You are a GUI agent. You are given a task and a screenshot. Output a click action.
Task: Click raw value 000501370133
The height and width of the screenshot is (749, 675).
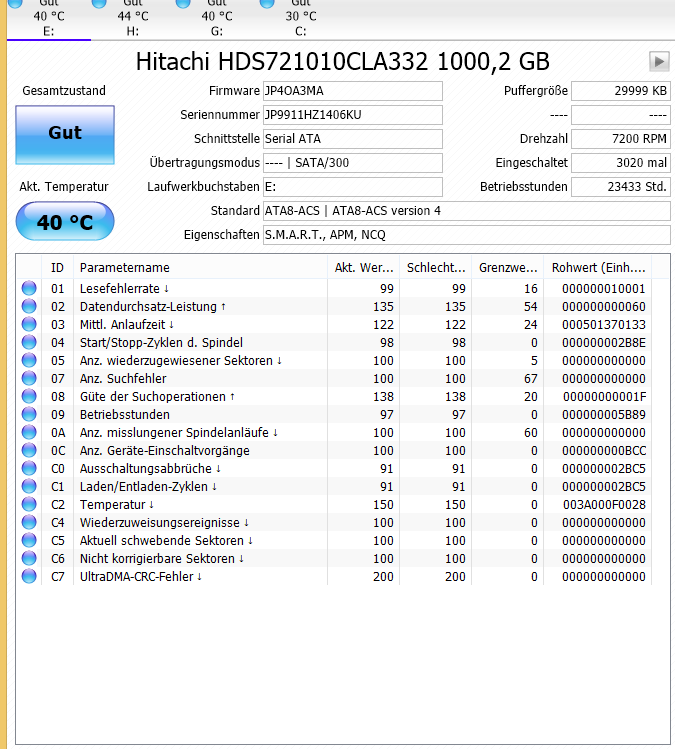tap(604, 325)
